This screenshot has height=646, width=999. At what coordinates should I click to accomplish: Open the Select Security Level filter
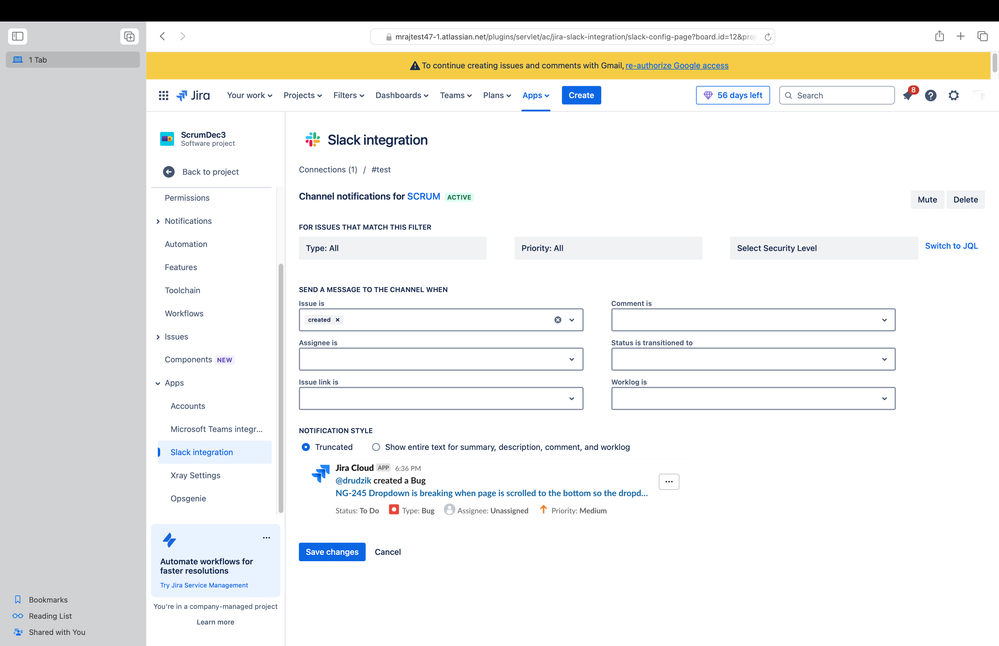point(824,248)
